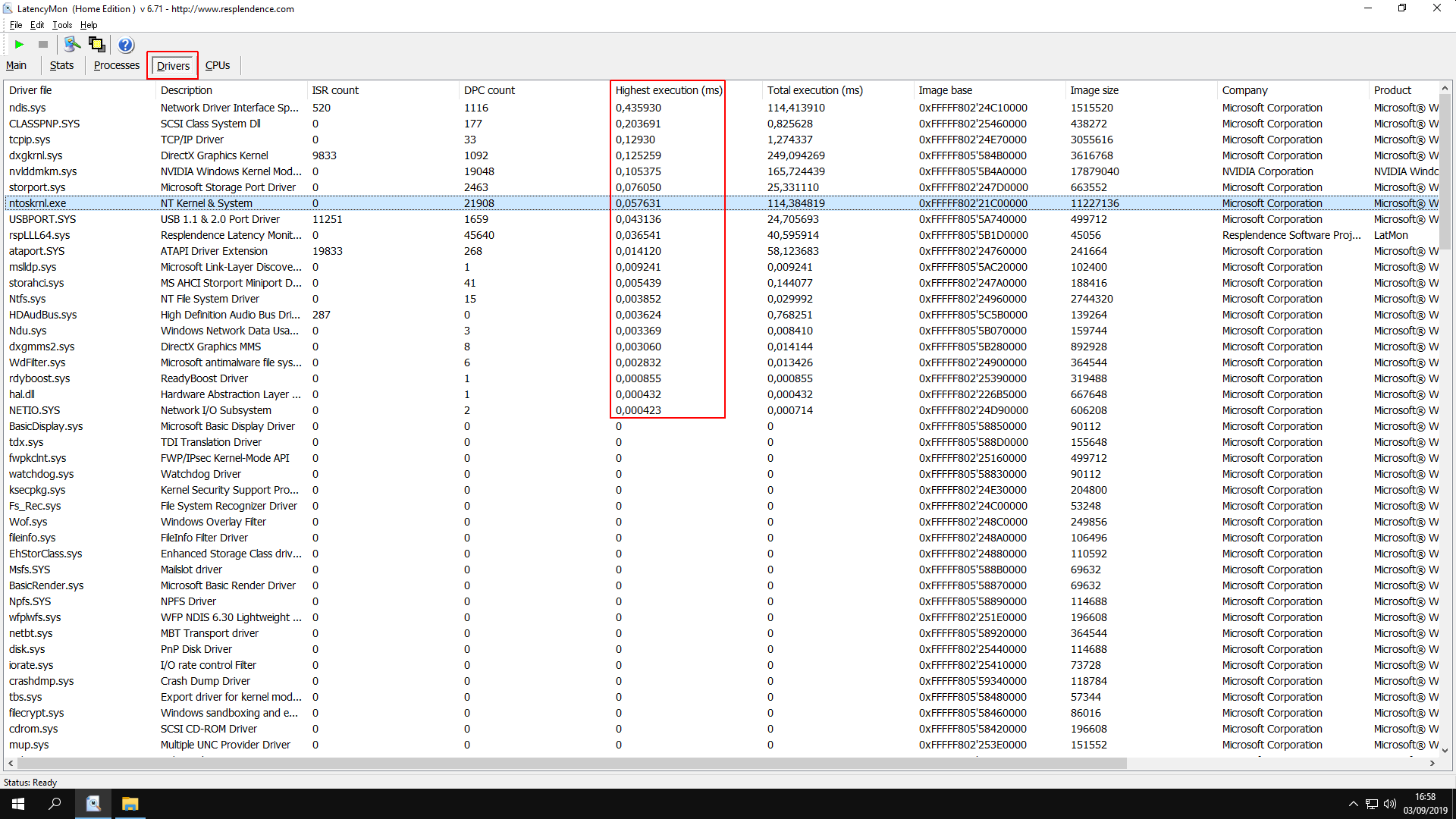This screenshot has height=819, width=1456.
Task: Click the vertical scrollbar down arrow
Action: [x=1445, y=751]
